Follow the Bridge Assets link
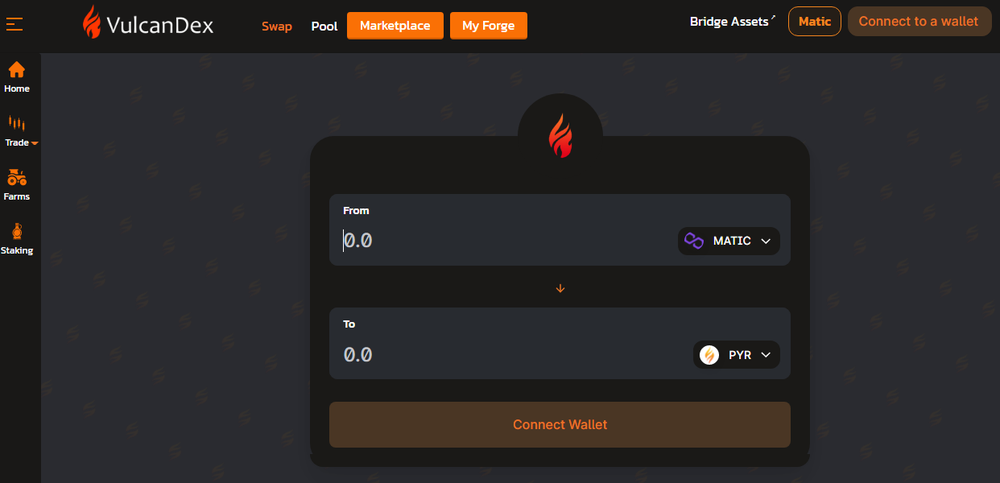Viewport: 1000px width, 483px height. pos(733,22)
